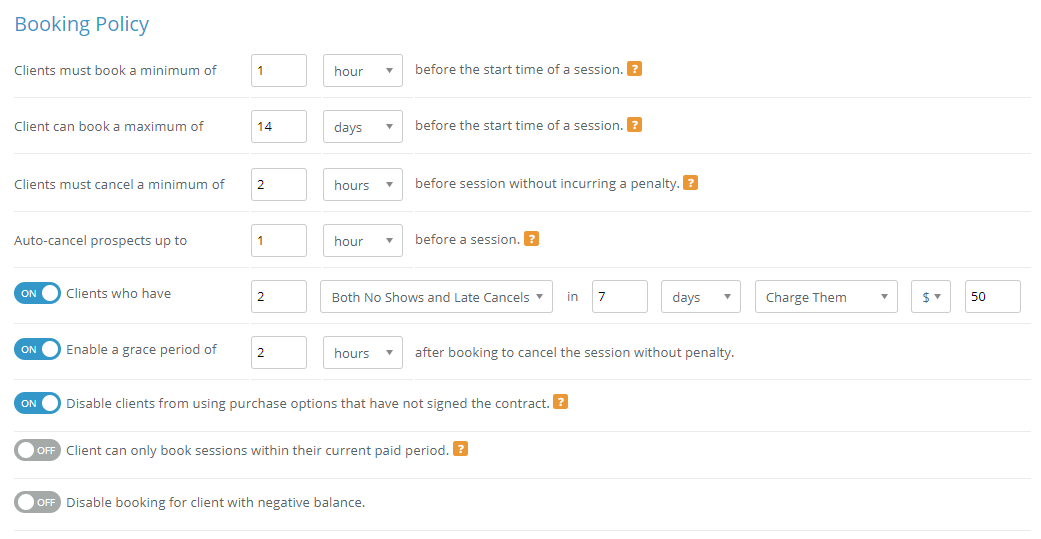Open help icon for unsigned contract option

point(560,402)
